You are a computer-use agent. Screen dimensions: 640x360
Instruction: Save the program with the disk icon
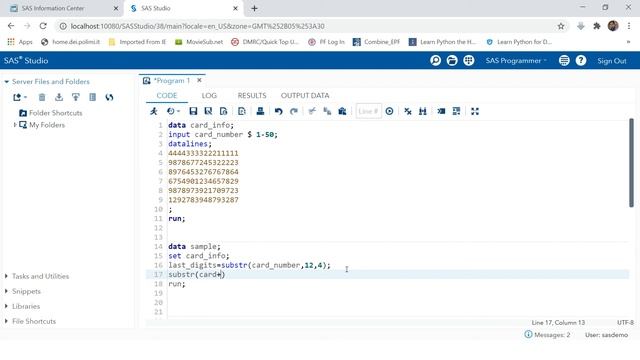click(x=193, y=111)
